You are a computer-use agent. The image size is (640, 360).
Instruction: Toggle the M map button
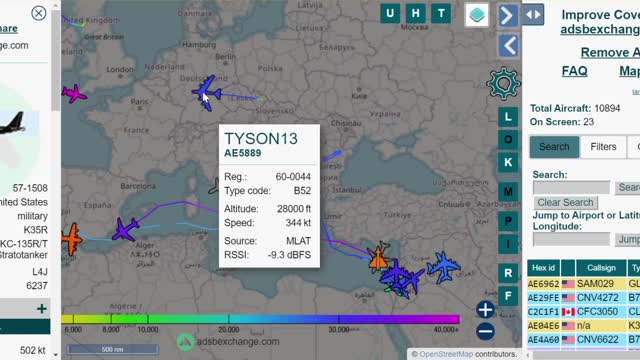508,191
